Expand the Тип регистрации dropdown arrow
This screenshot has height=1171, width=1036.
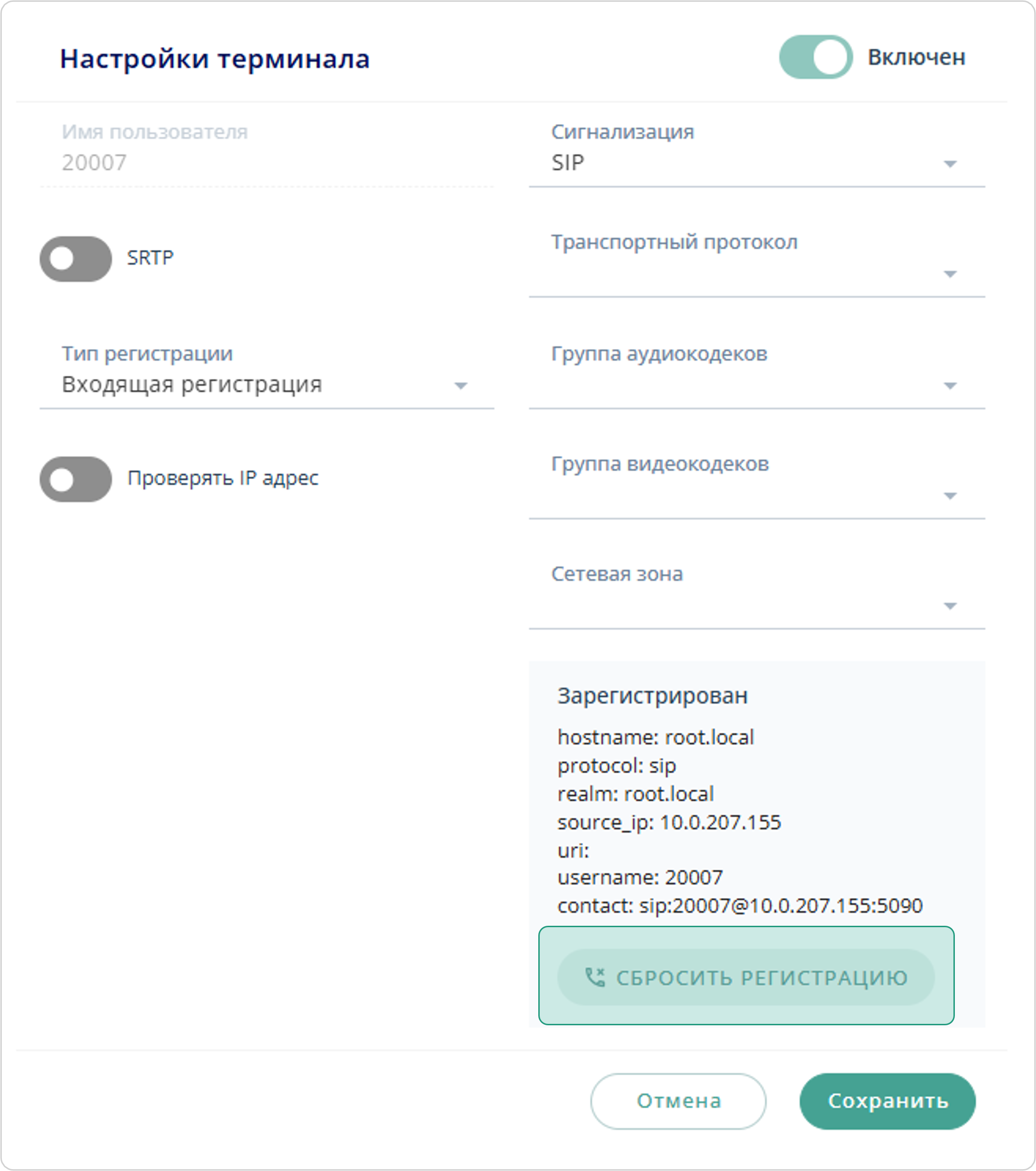pos(460,386)
